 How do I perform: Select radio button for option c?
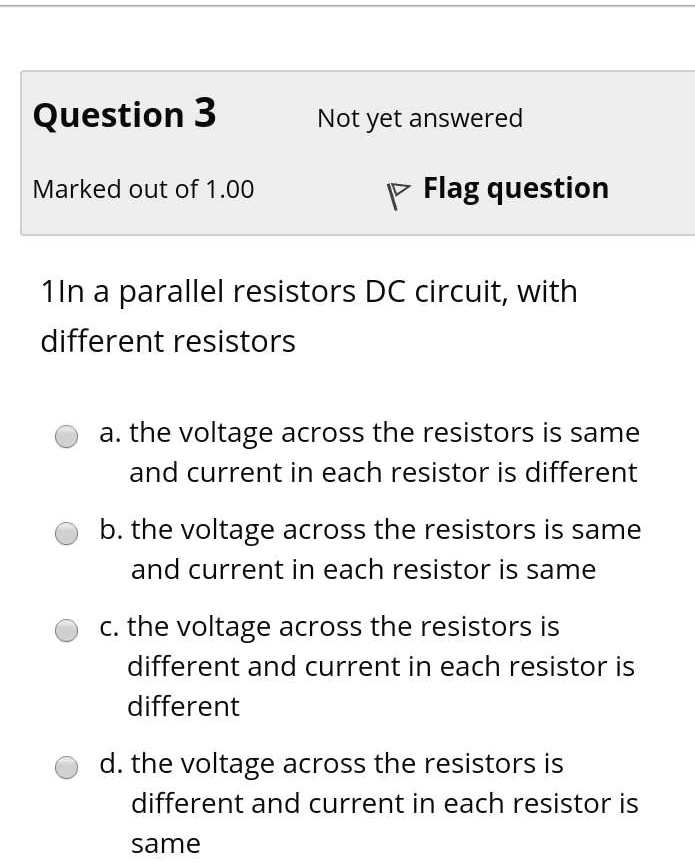66,630
